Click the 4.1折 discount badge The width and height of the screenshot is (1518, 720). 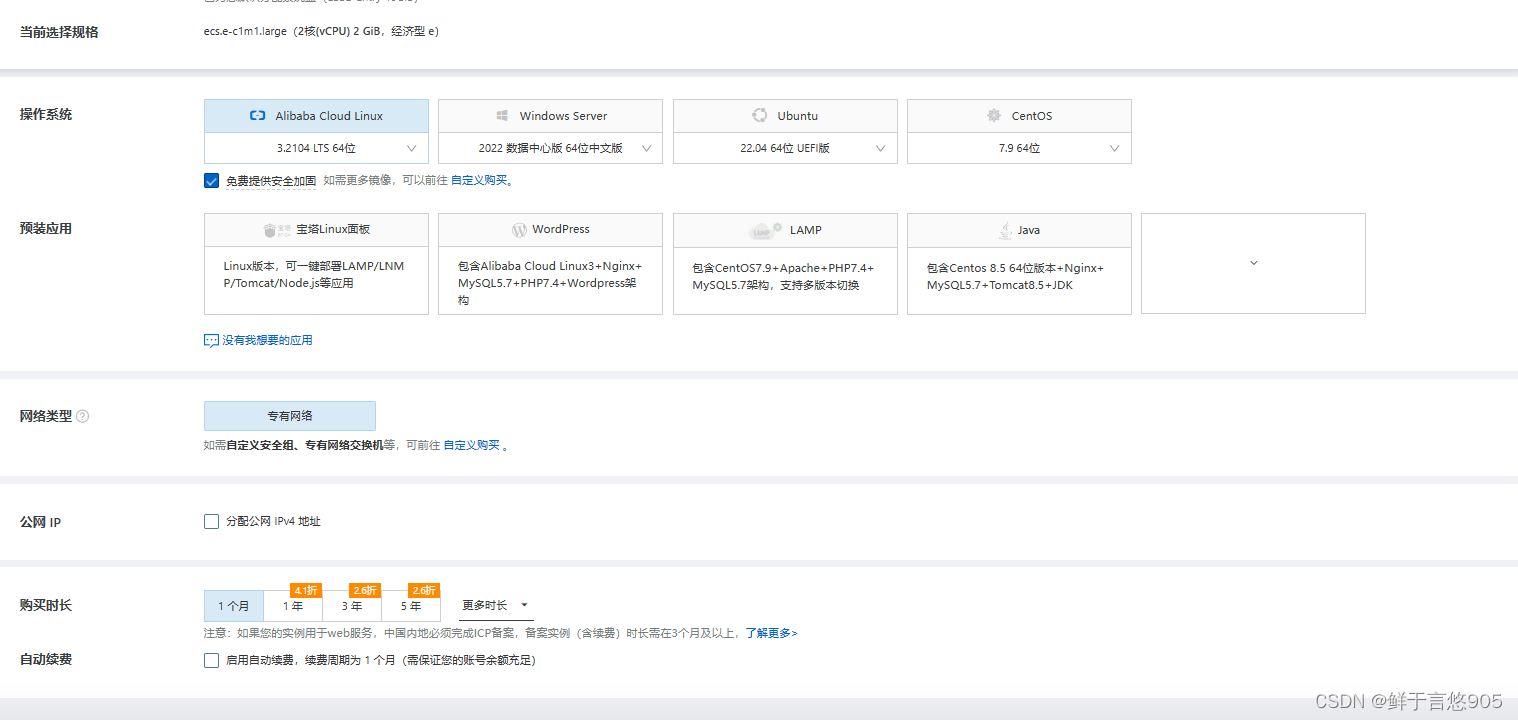click(305, 591)
